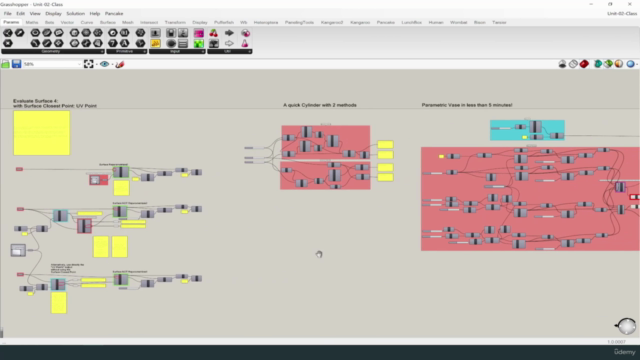640x360 pixels.
Task: Select the Box parameter icon
Action: pyautogui.click(x=74, y=33)
